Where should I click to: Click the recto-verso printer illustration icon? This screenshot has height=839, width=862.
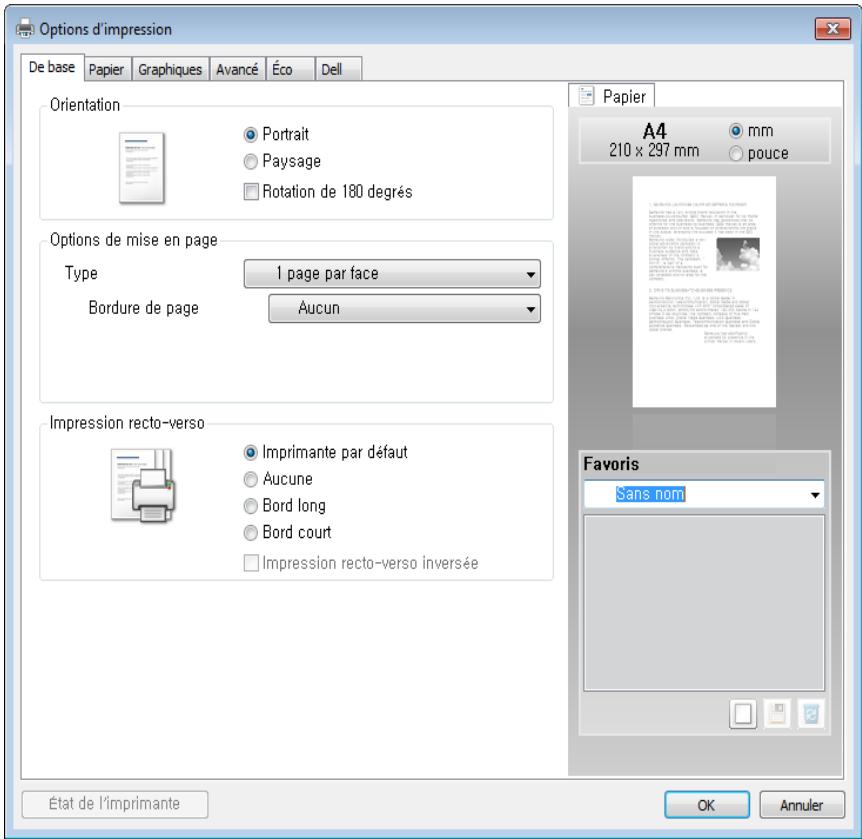click(143, 485)
